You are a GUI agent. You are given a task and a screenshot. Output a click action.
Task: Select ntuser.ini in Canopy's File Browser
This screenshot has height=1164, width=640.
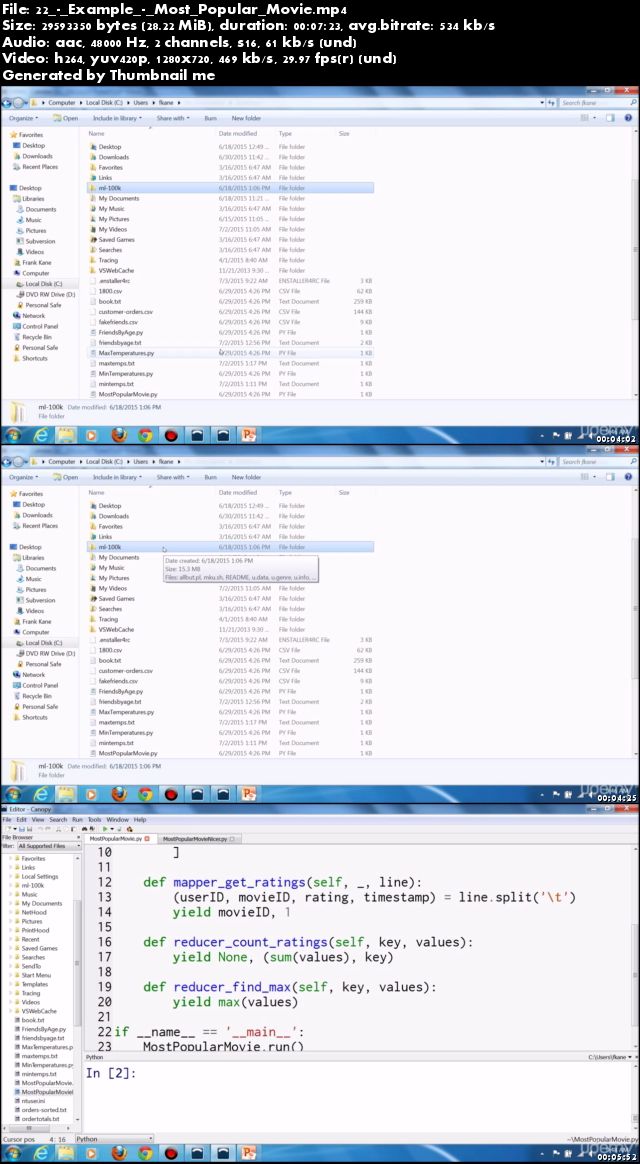pyautogui.click(x=33, y=1101)
